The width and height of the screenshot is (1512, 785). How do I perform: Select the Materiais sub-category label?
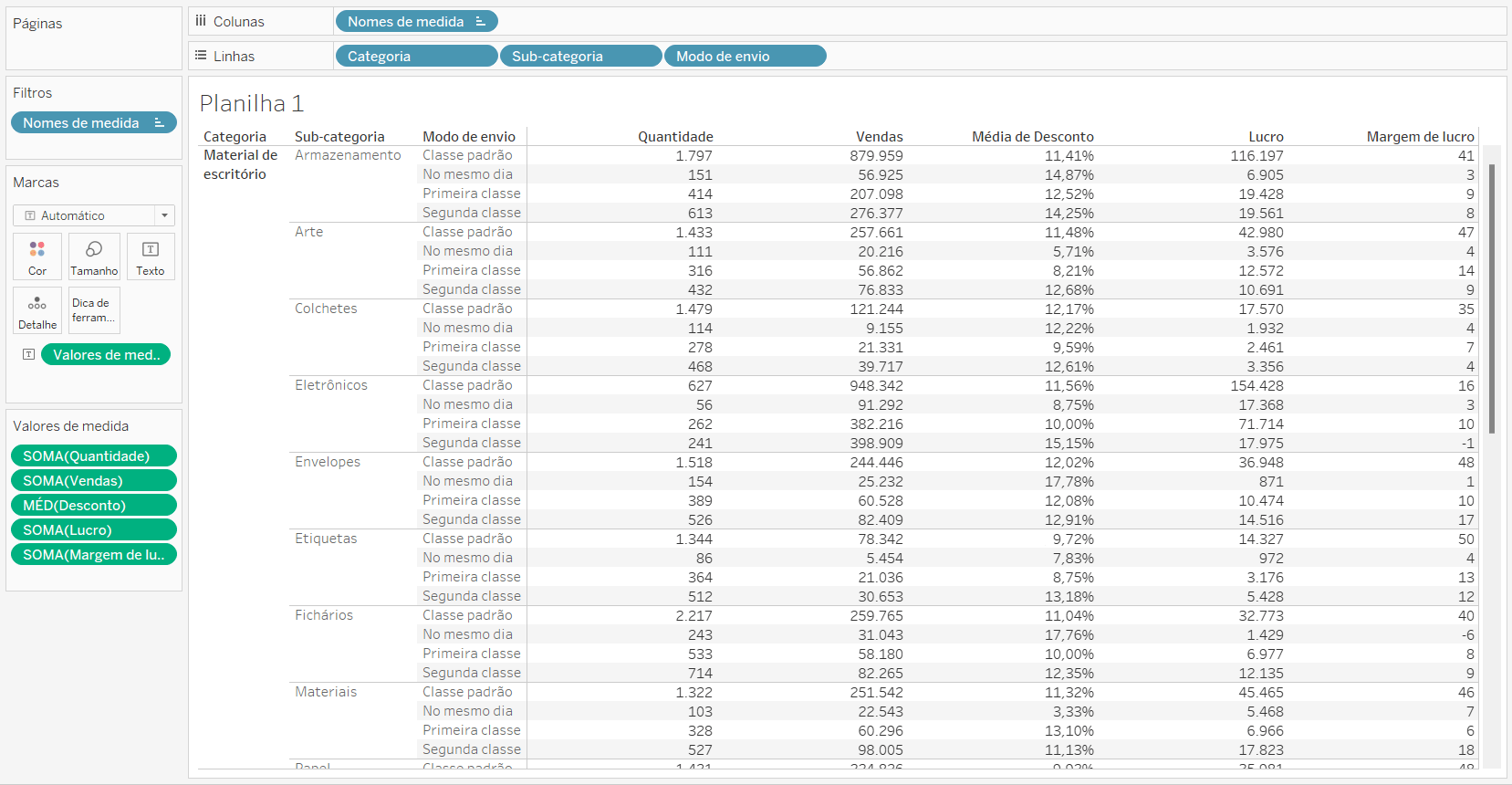[326, 692]
